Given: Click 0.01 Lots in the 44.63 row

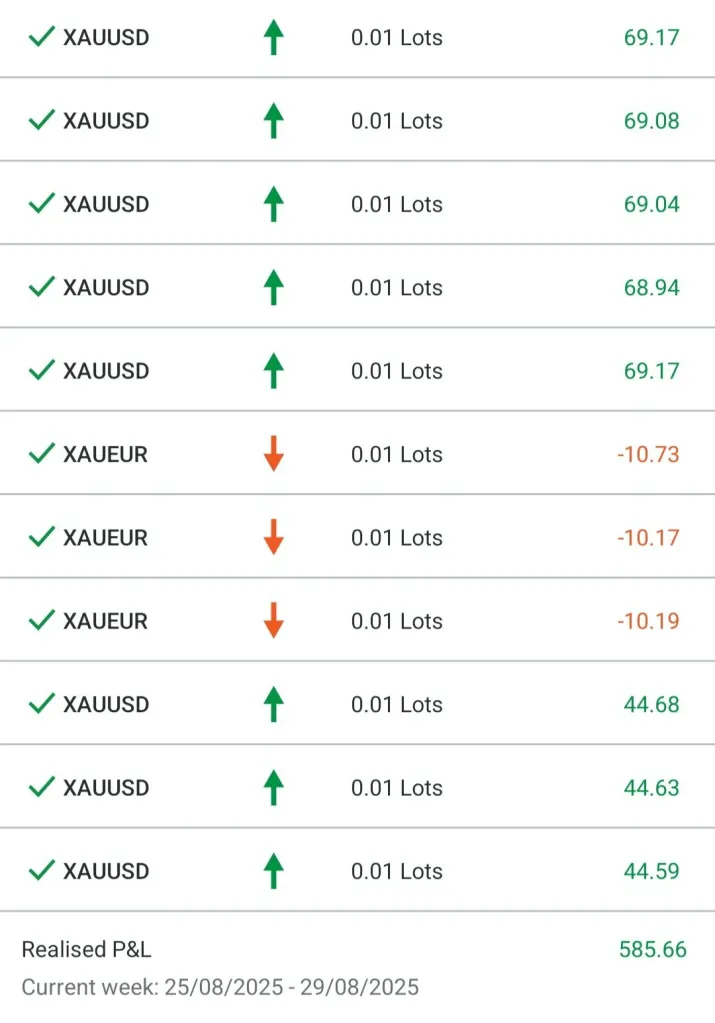Looking at the screenshot, I should coord(396,788).
